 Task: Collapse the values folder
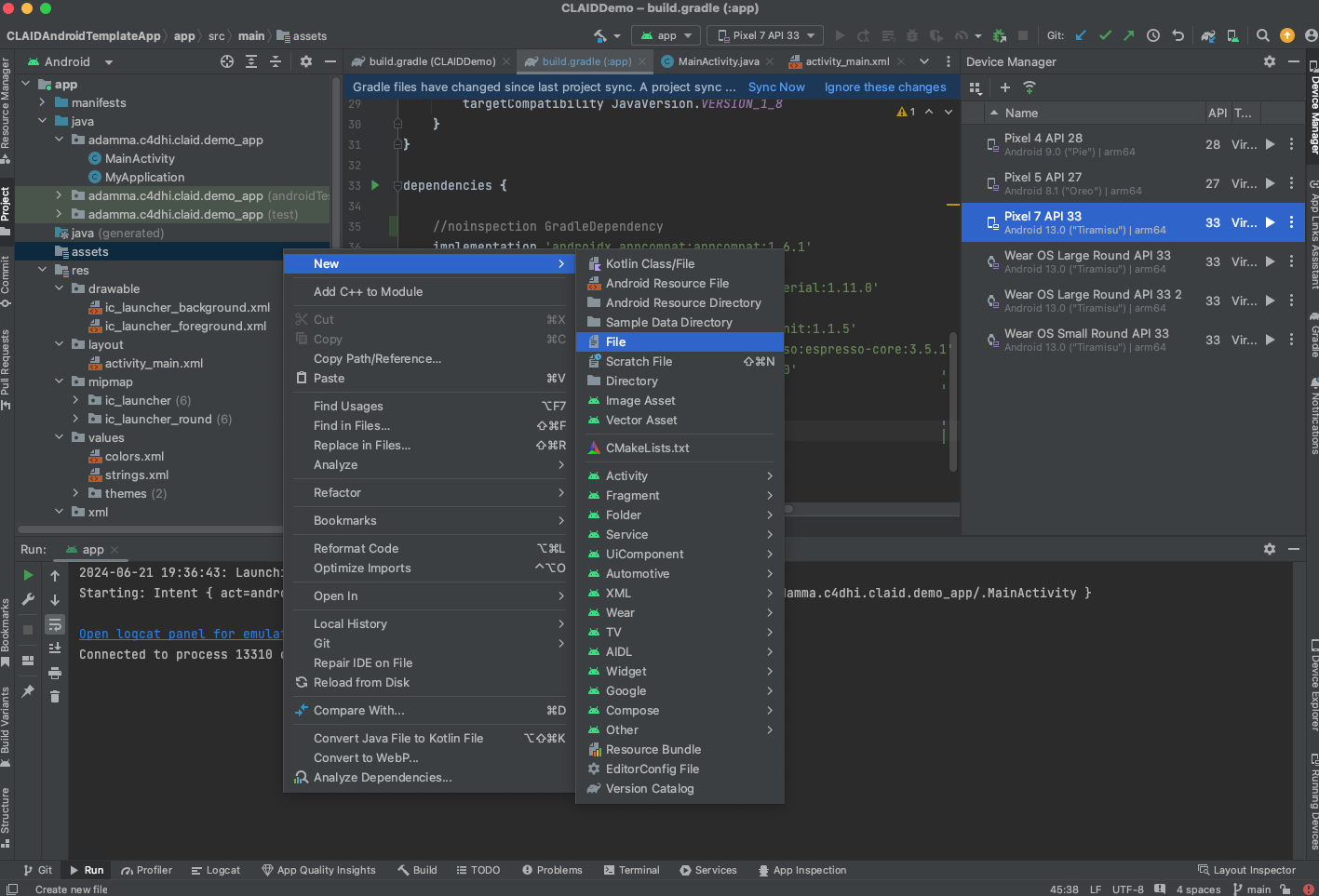coord(59,437)
